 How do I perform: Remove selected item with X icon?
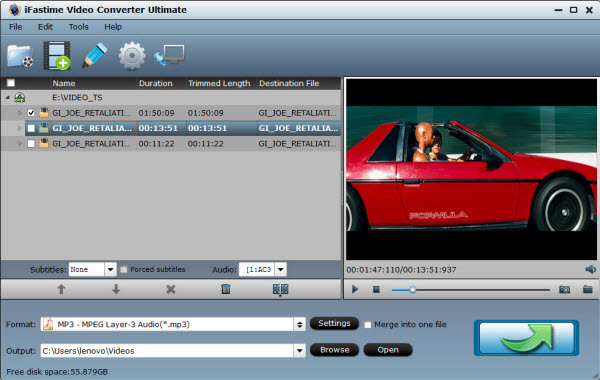(x=171, y=289)
